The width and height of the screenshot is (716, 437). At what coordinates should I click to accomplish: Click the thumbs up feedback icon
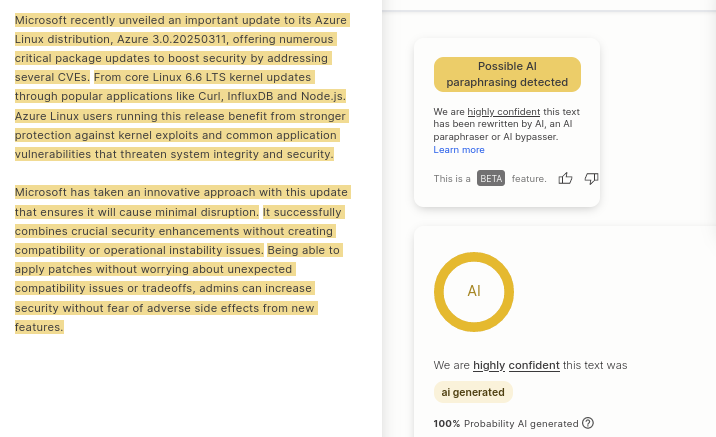tap(565, 178)
